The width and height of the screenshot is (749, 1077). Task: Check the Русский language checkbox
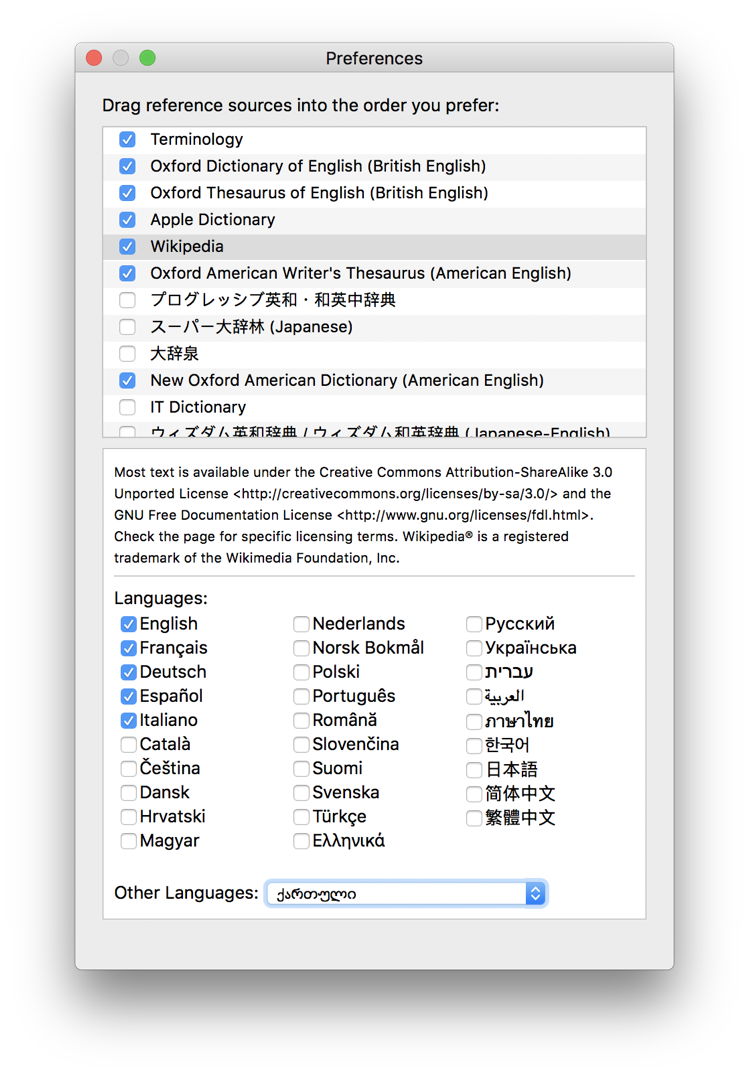click(474, 624)
